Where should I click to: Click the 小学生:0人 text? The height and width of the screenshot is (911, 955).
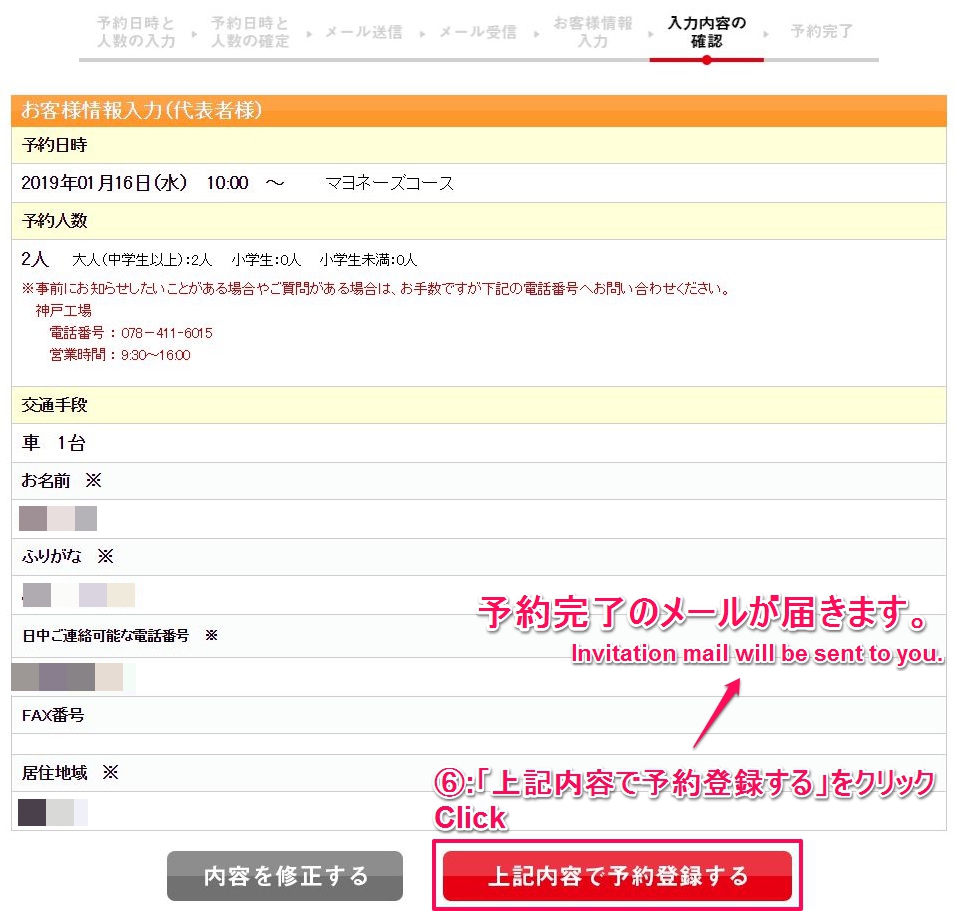pos(266,260)
